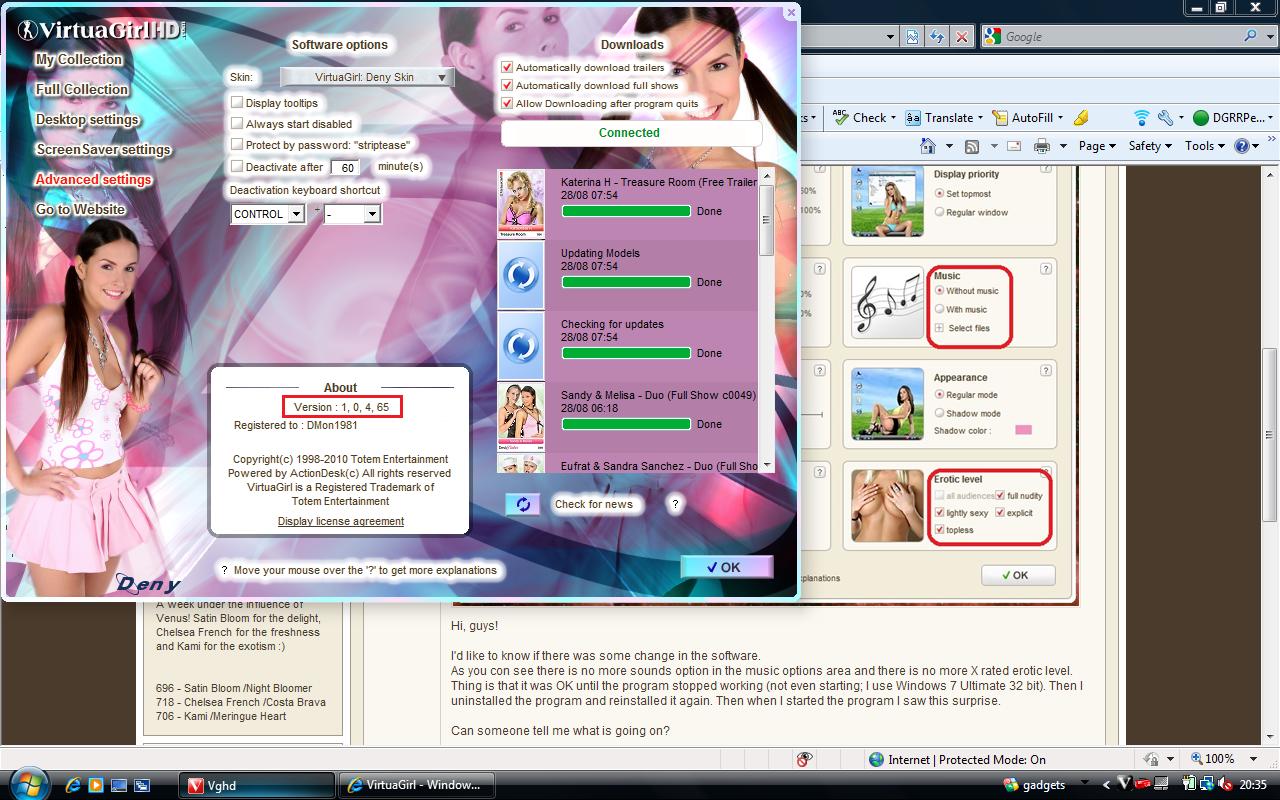This screenshot has height=800, width=1280.
Task: Expand the CONTROL shortcut key dropdown
Action: [x=295, y=214]
